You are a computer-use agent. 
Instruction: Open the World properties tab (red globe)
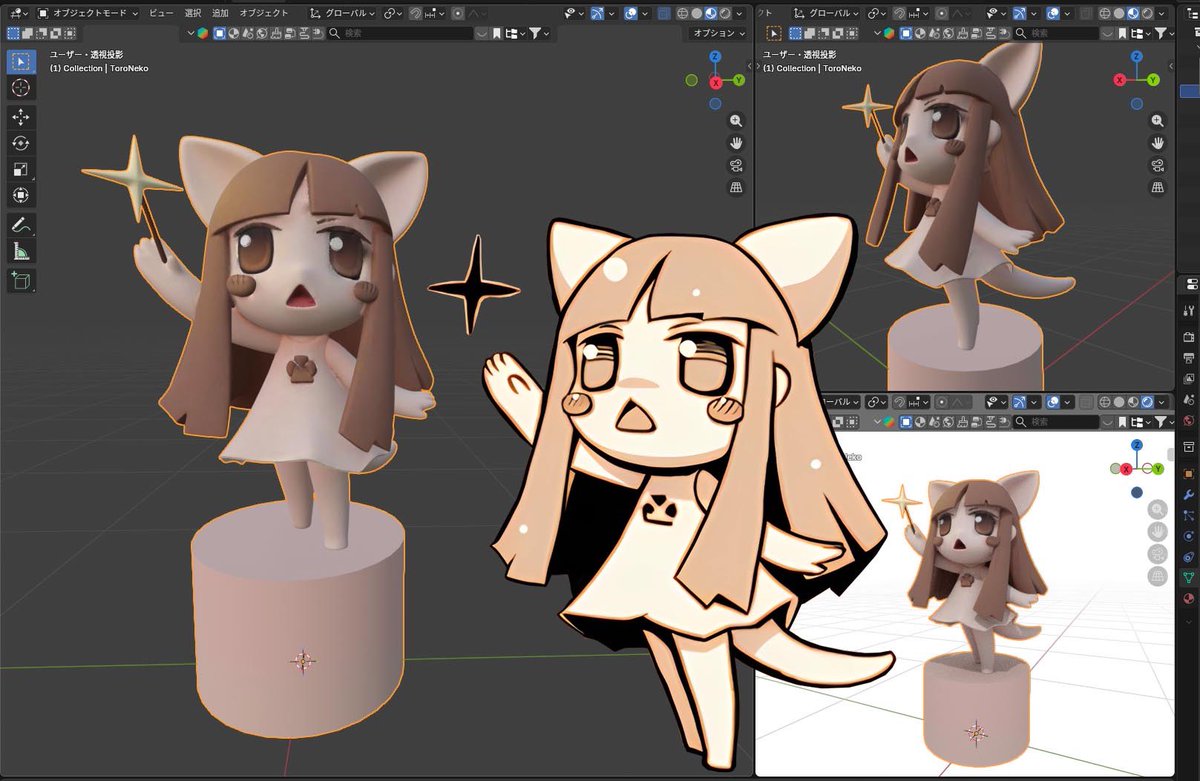coord(1189,421)
